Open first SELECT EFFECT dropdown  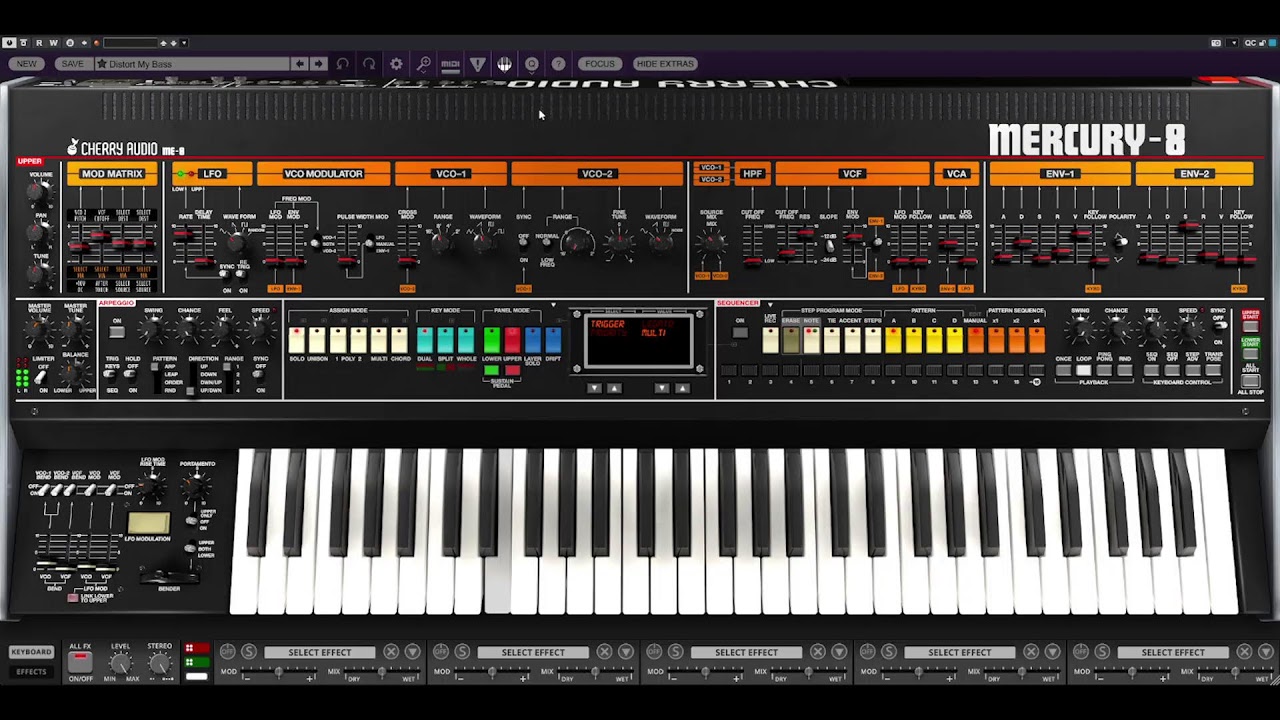click(320, 652)
